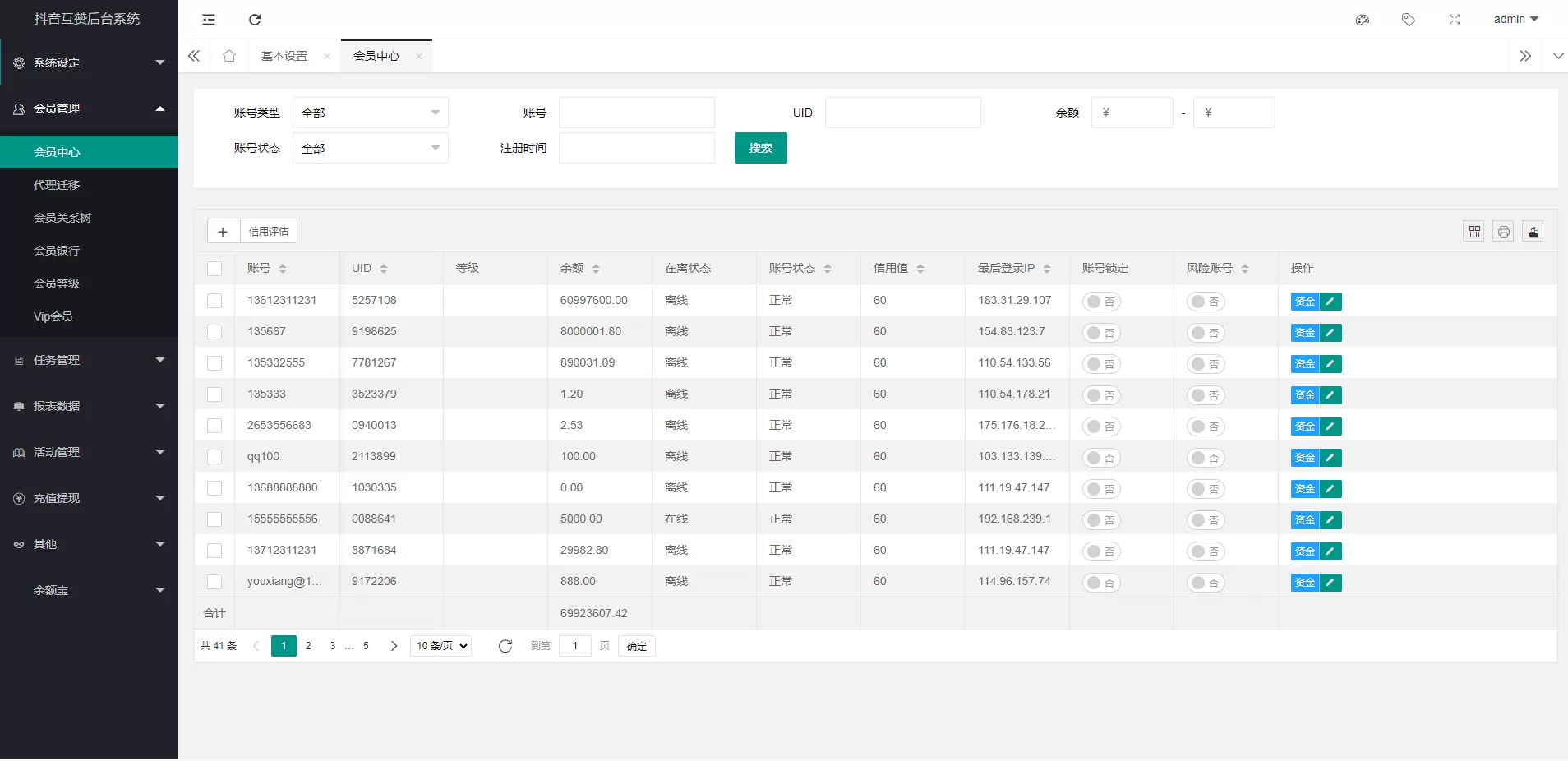
Task: Open the theme palette icon in header
Action: [x=1362, y=20]
